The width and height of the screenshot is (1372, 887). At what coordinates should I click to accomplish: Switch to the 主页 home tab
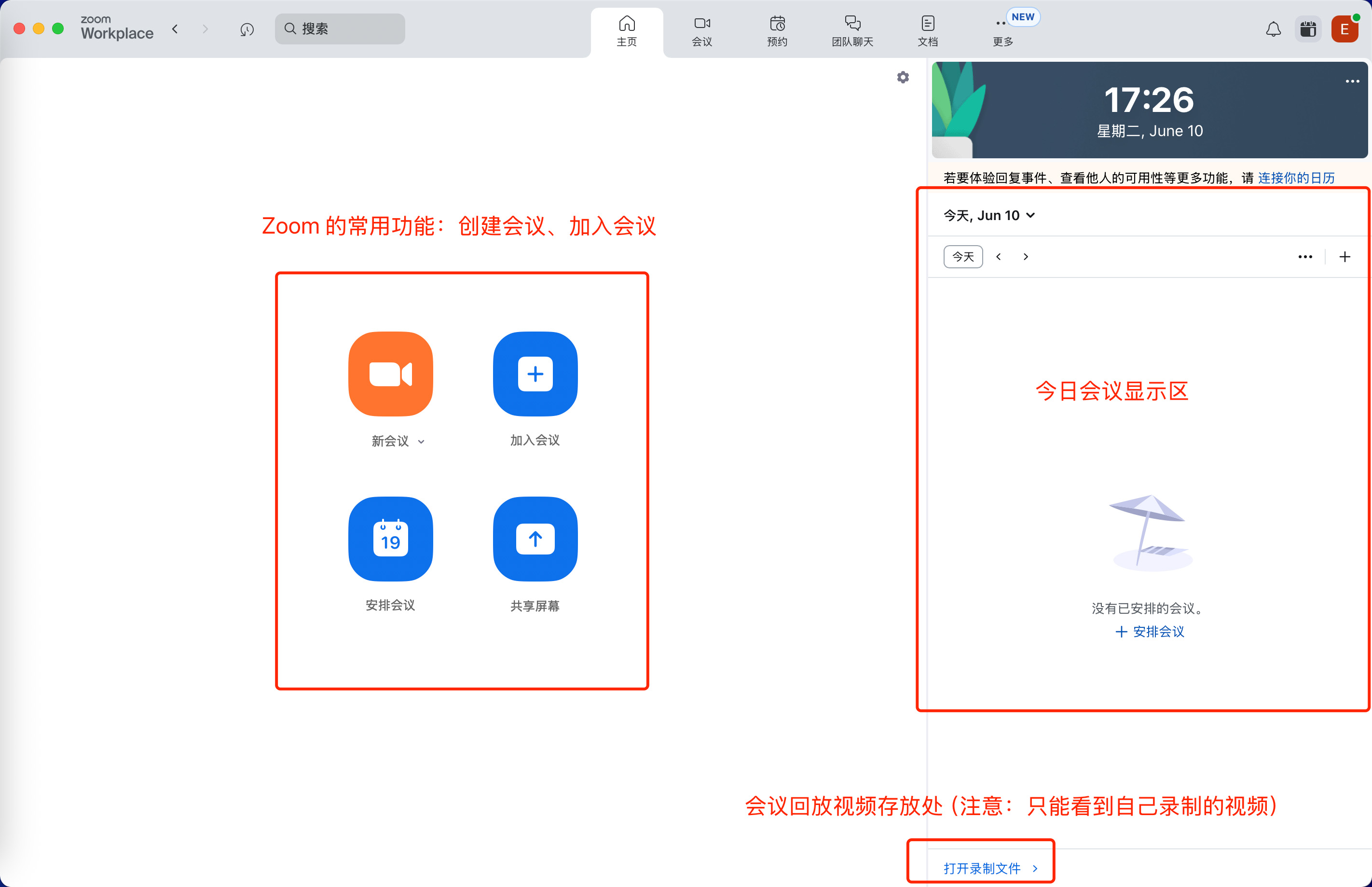tap(626, 32)
